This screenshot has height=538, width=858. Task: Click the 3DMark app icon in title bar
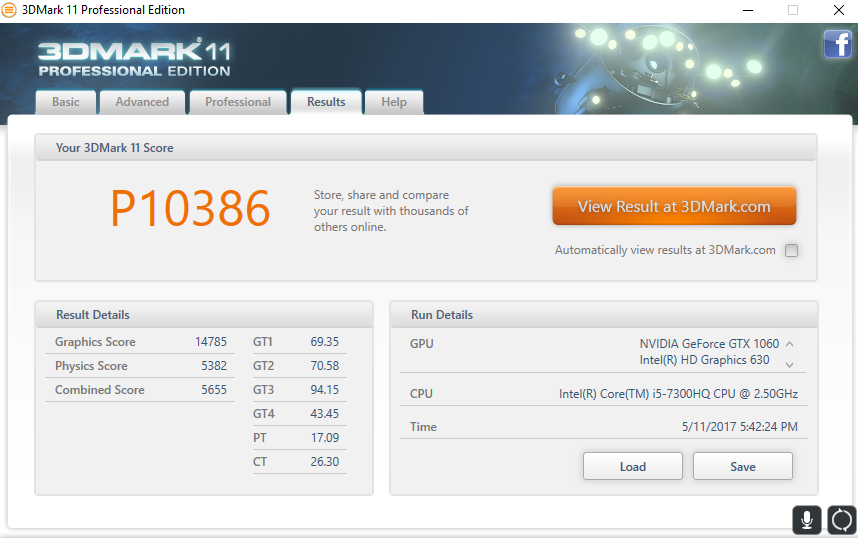[9, 10]
